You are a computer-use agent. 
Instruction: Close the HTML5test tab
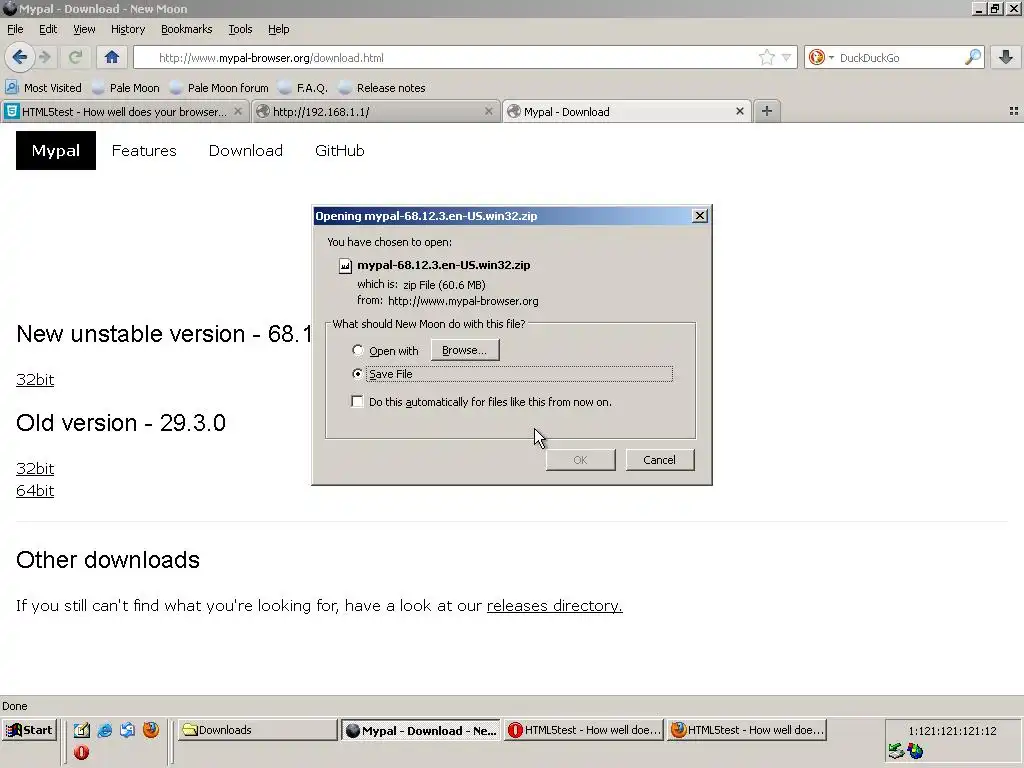point(238,112)
